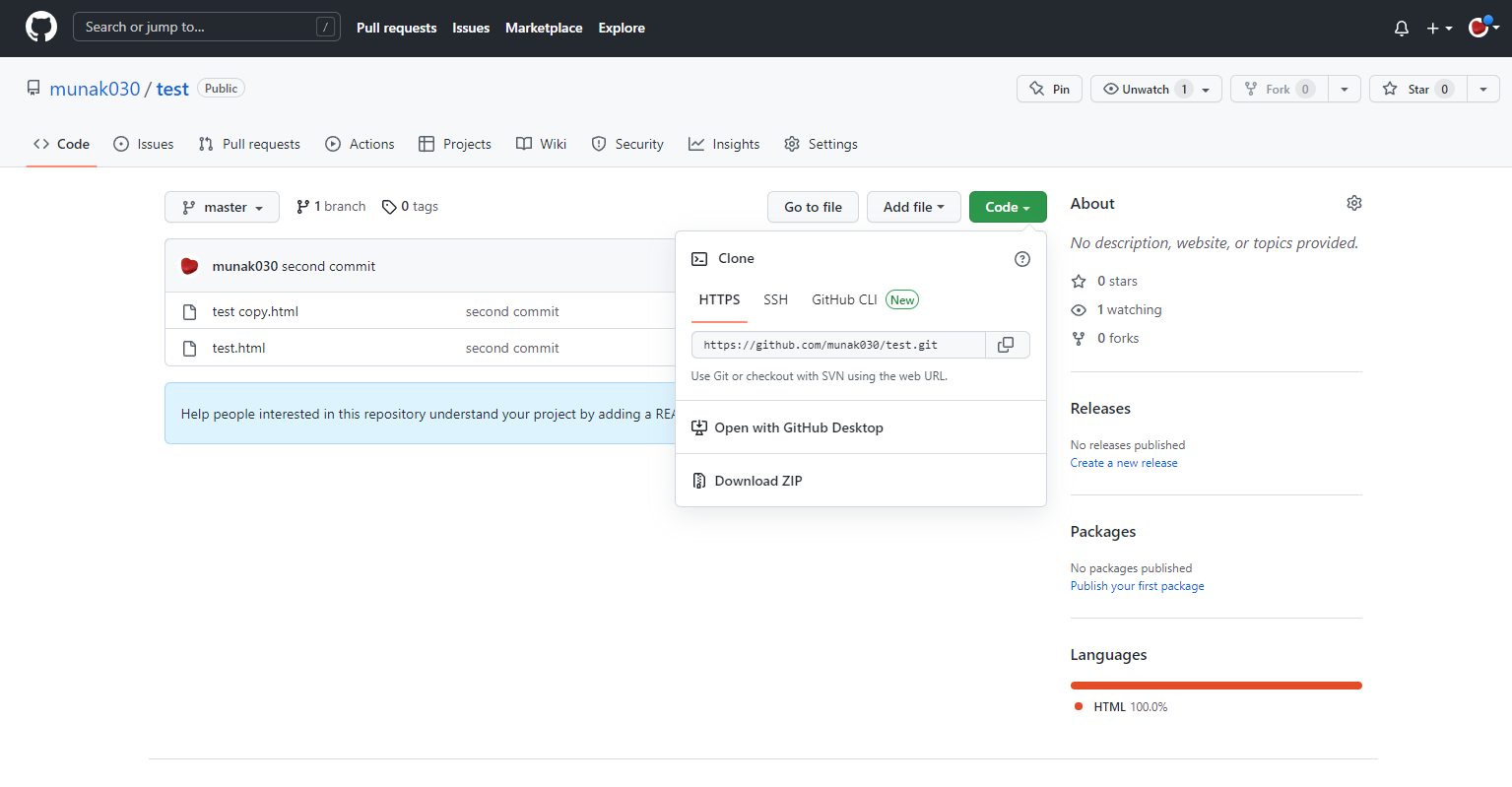
Task: Collapse the green Code dropdown
Action: [1008, 207]
